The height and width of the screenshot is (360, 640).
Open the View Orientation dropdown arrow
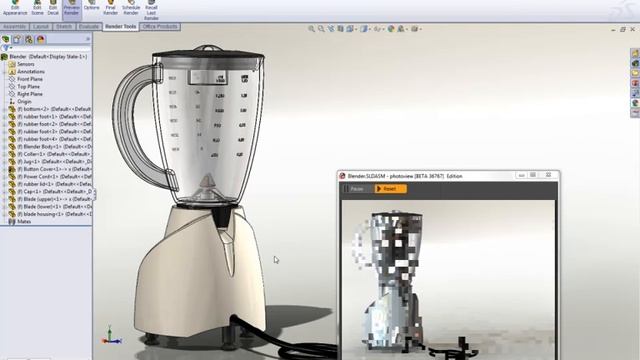pos(356,29)
